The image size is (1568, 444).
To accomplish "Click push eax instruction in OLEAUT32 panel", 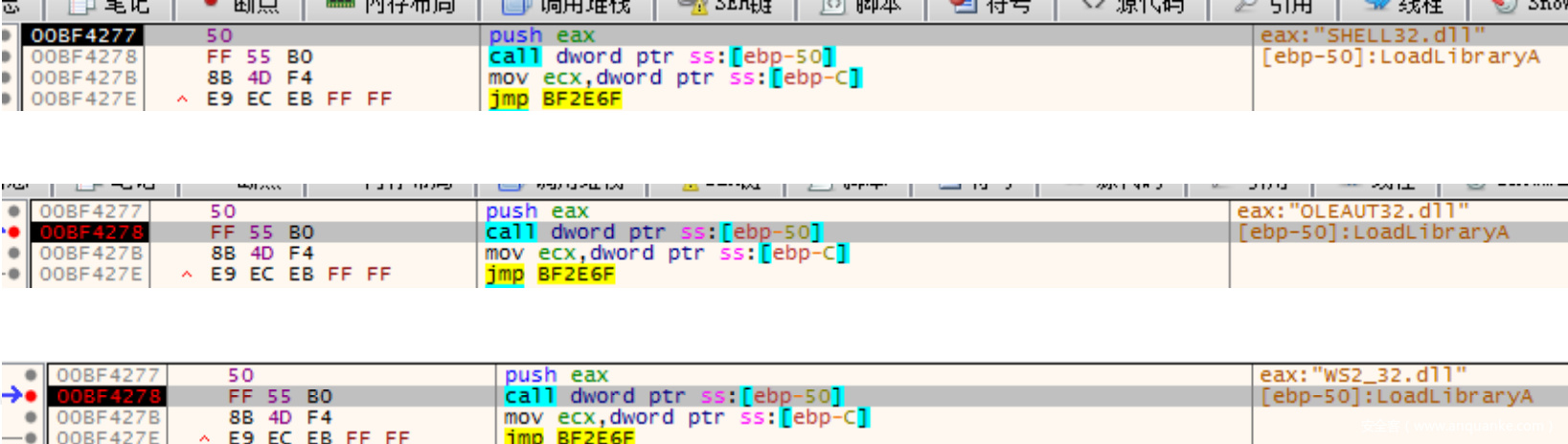I will pyautogui.click(x=537, y=211).
